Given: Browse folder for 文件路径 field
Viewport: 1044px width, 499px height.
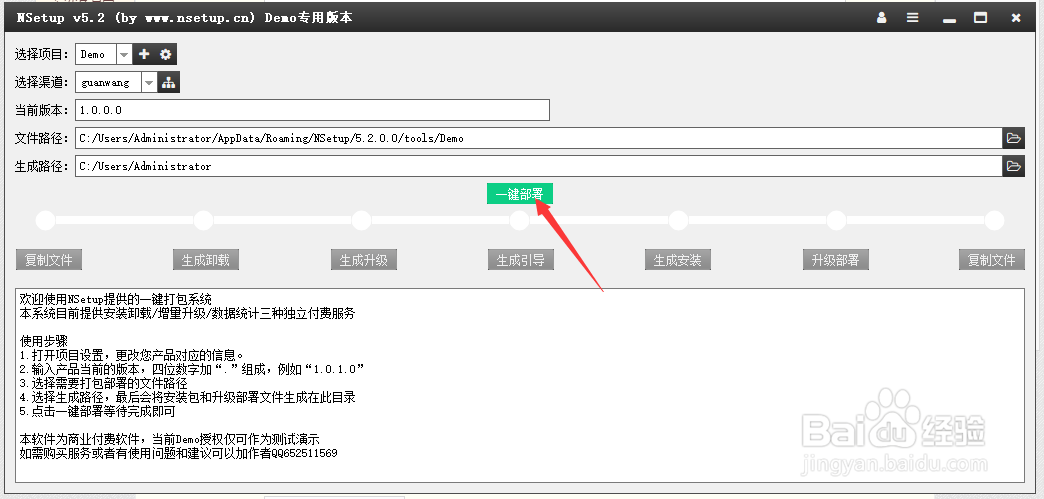Looking at the screenshot, I should click(x=1013, y=138).
